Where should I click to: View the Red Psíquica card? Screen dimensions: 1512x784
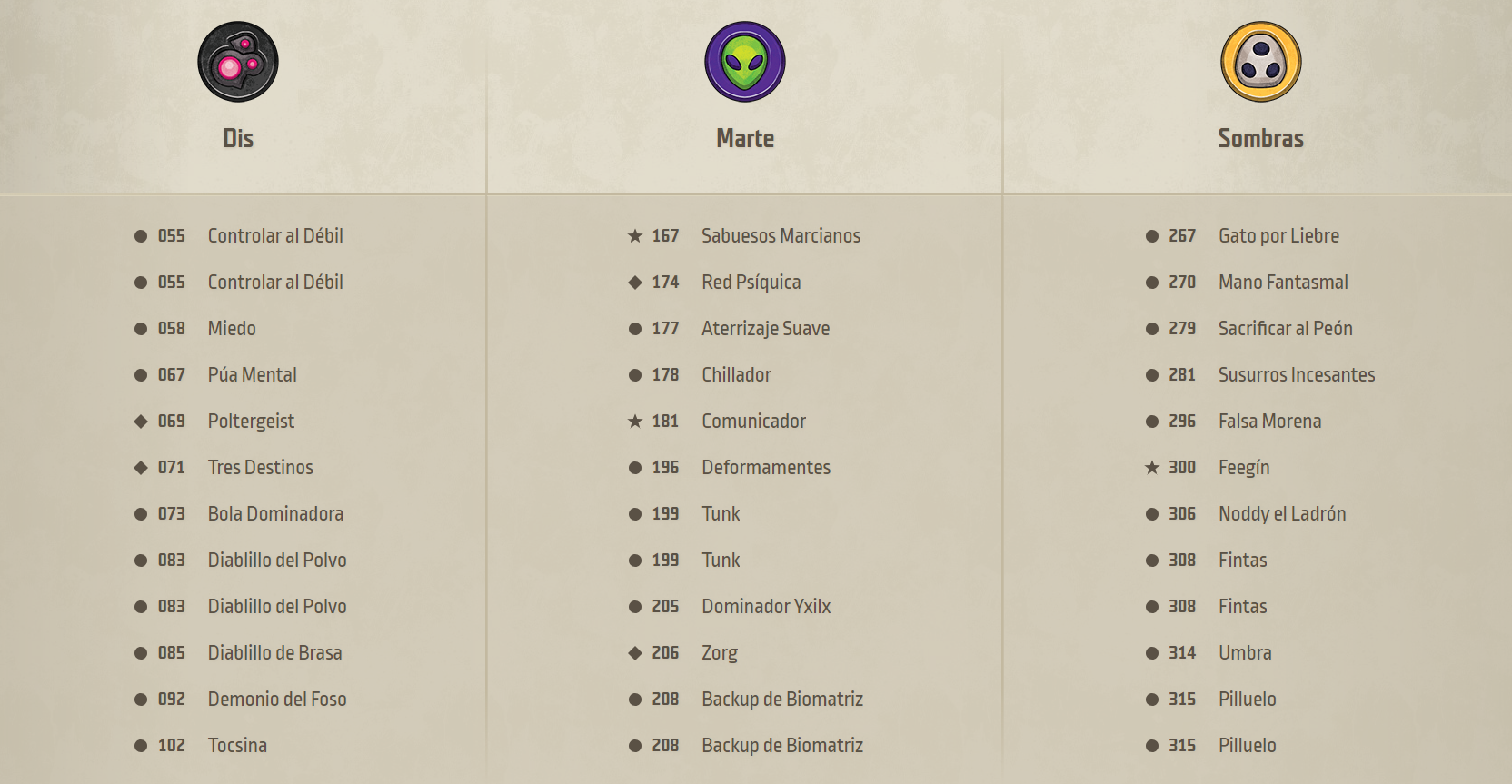pyautogui.click(x=751, y=283)
